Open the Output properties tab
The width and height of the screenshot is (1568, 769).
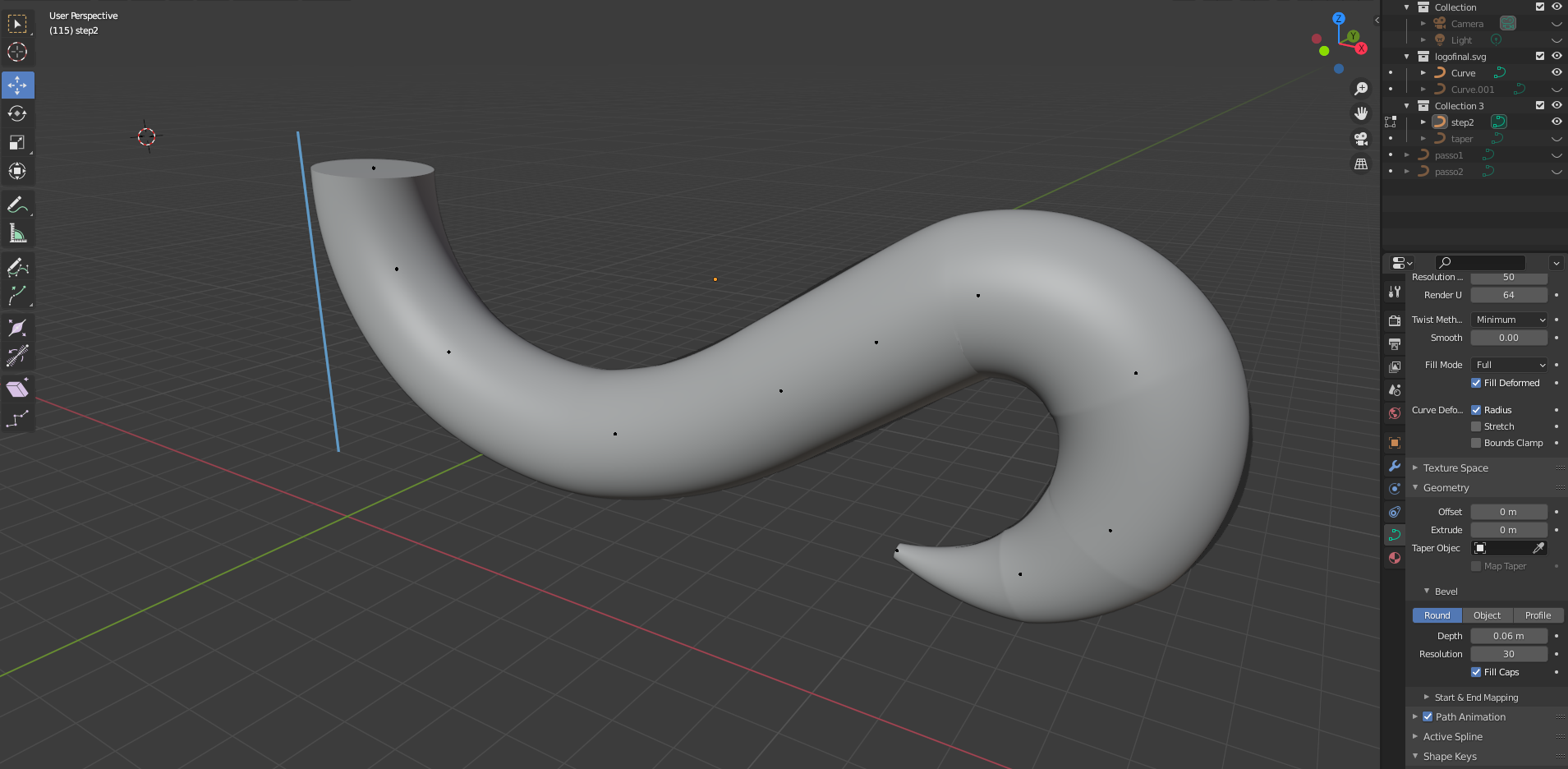click(1395, 343)
